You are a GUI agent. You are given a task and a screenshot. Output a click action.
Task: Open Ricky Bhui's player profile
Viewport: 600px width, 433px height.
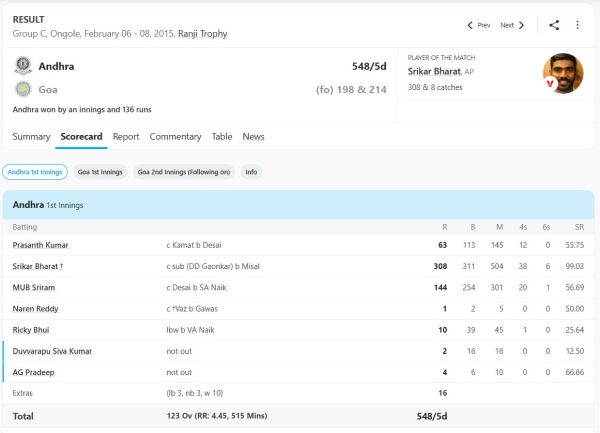[x=33, y=329]
